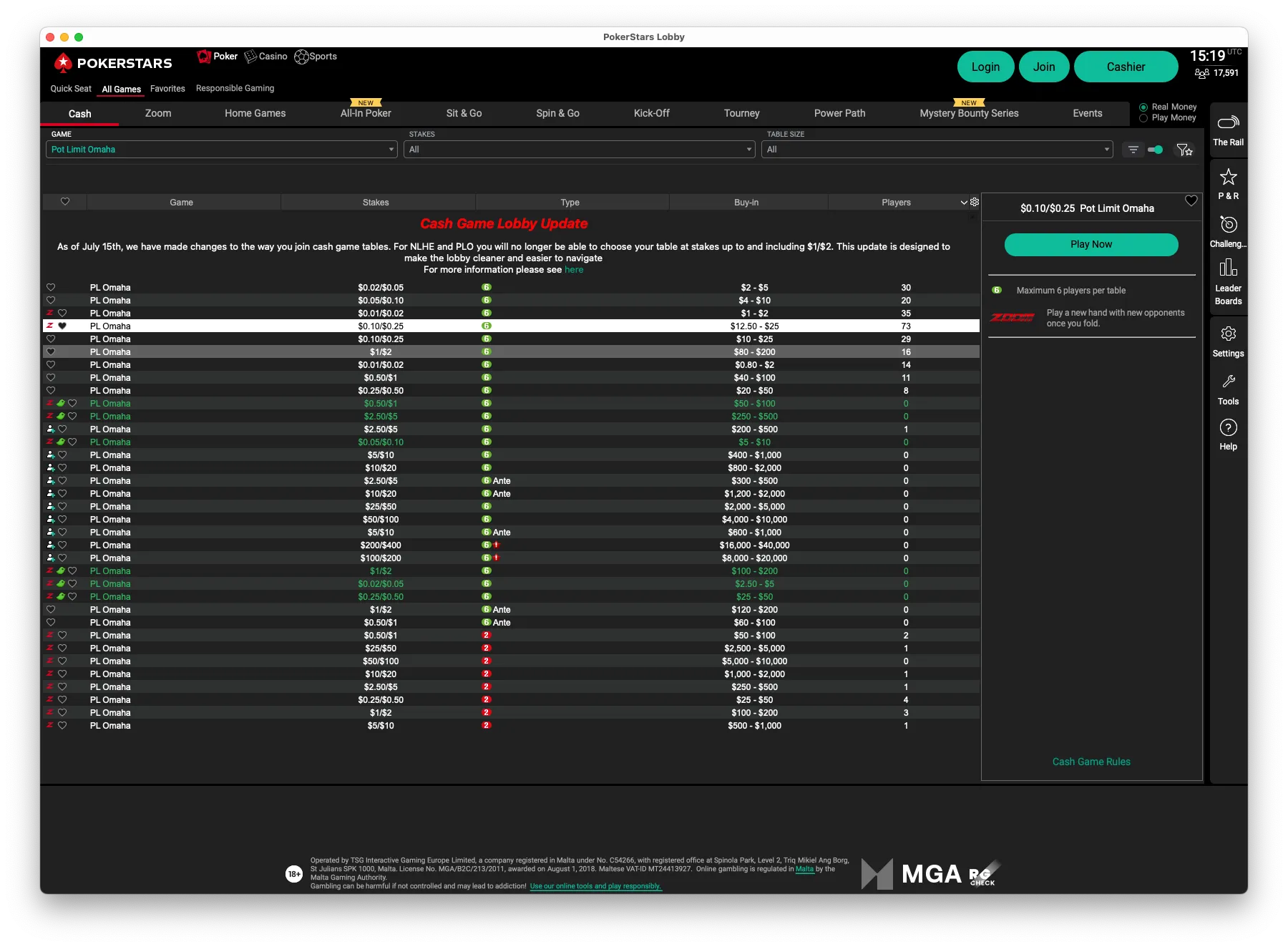Viewport: 1288px width, 947px height.
Task: Switch to the Mystery Bounty Series tab
Action: (x=969, y=113)
